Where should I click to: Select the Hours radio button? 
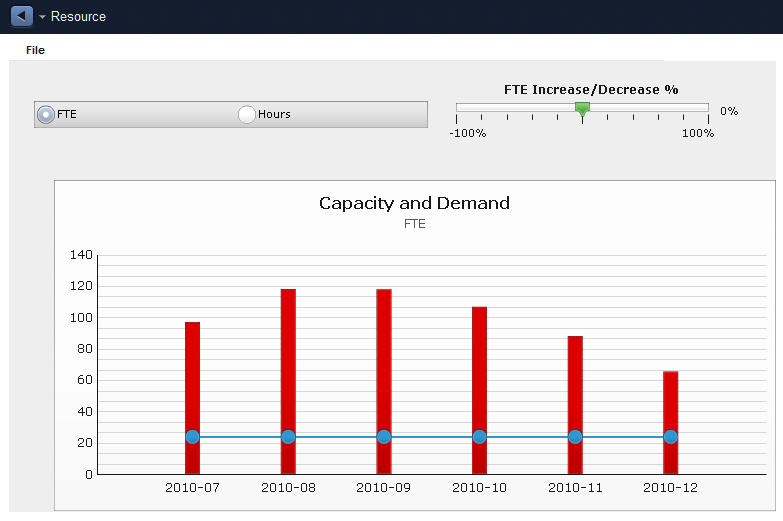pos(247,114)
